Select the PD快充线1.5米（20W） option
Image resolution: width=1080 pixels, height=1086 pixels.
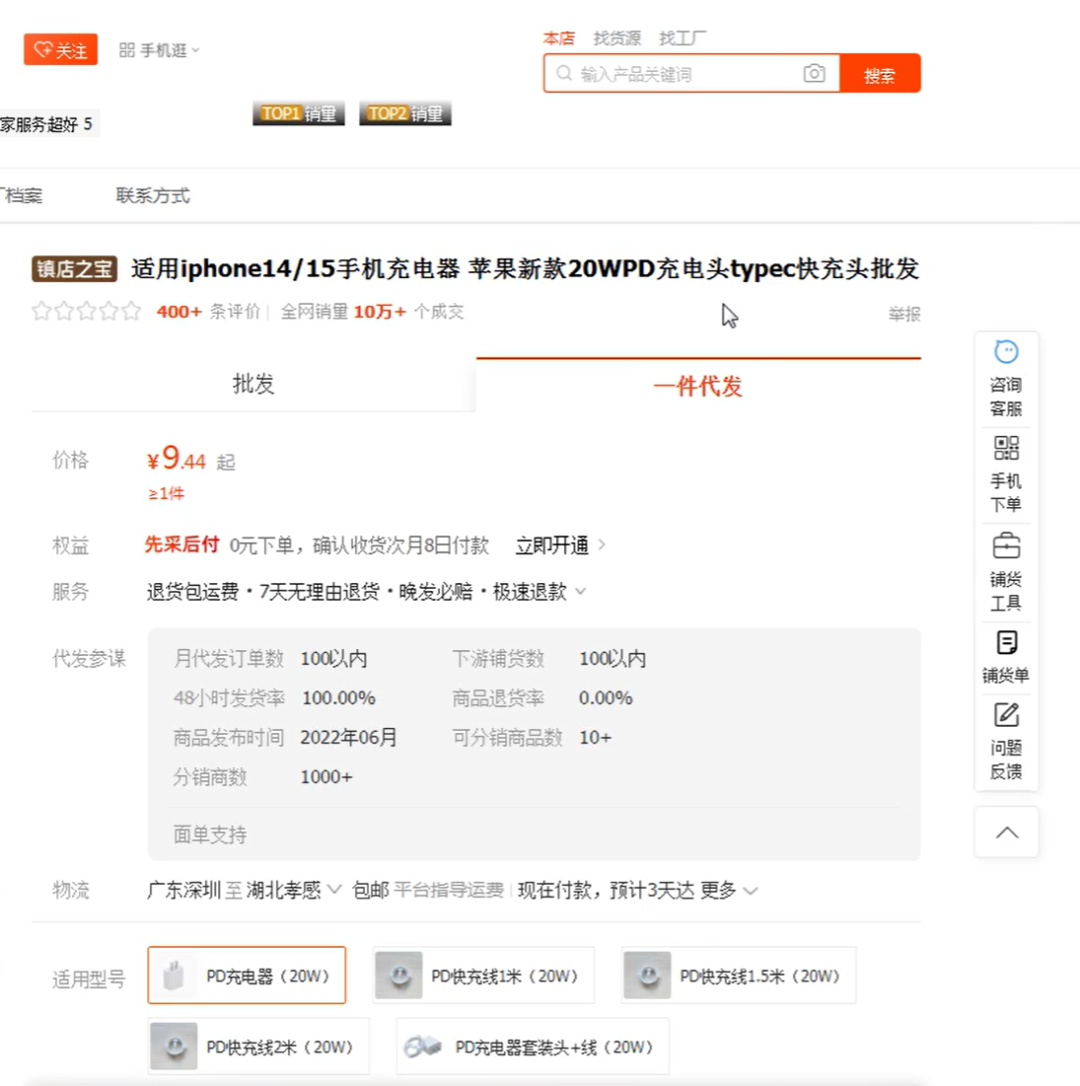(x=738, y=975)
